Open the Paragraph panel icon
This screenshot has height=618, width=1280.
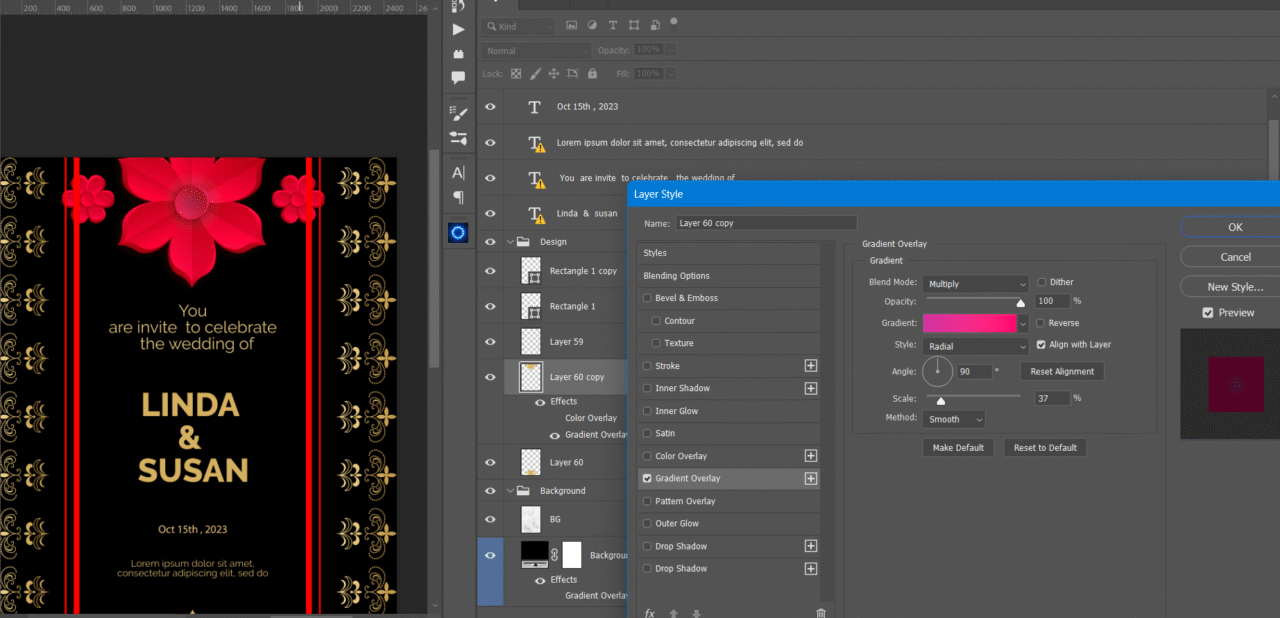[x=458, y=197]
